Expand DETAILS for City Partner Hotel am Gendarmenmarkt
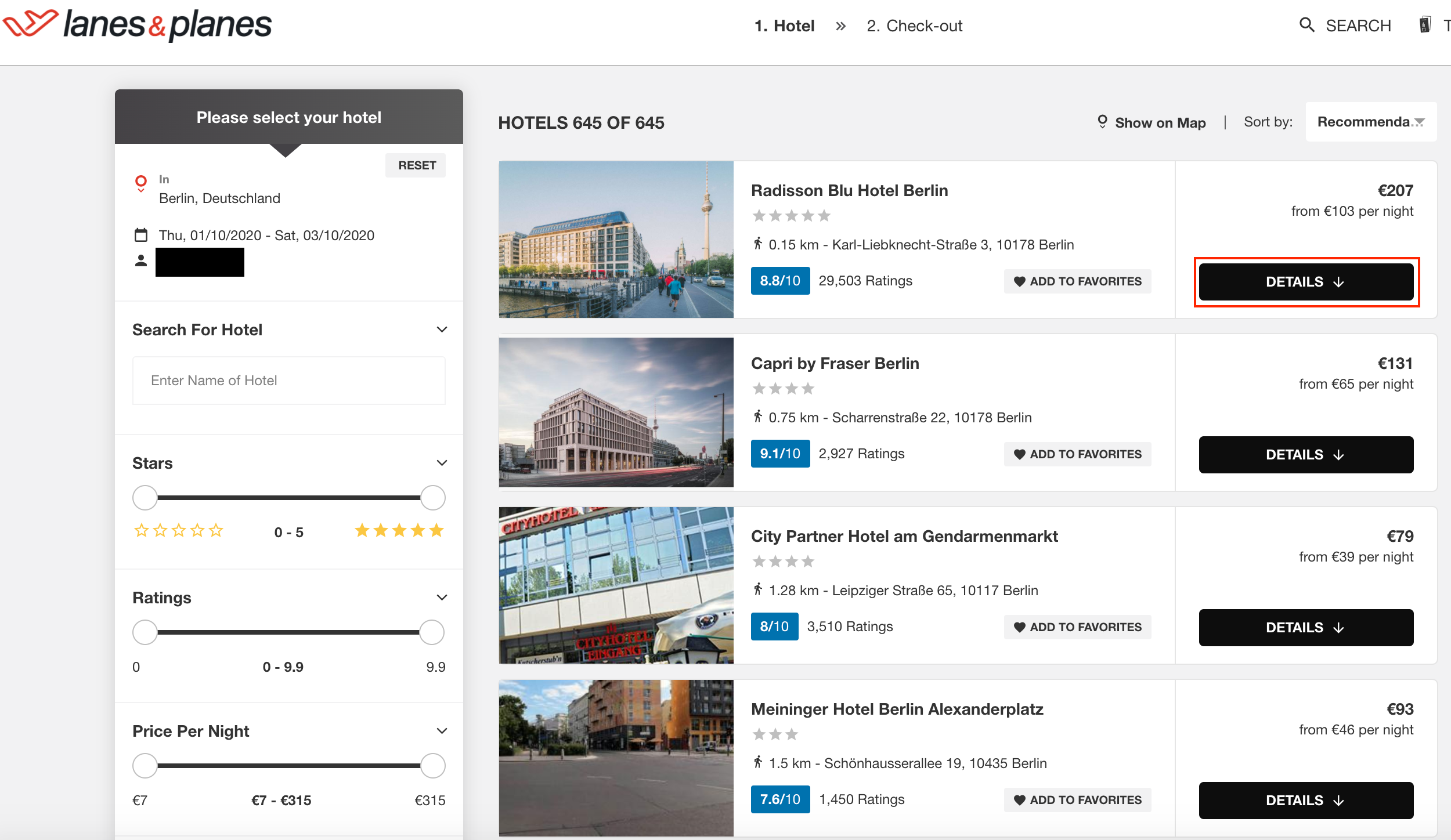This screenshot has height=840, width=1451. [x=1306, y=628]
